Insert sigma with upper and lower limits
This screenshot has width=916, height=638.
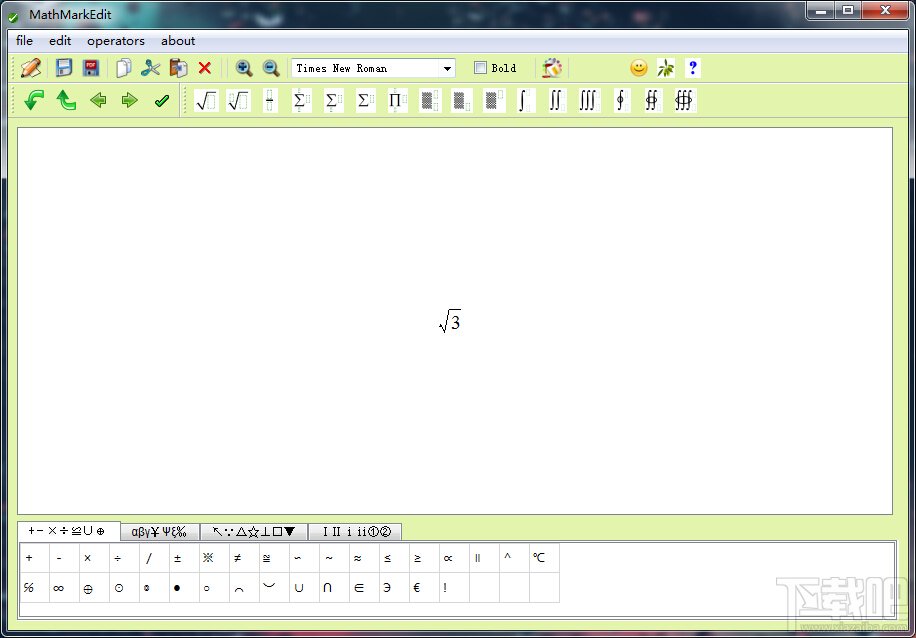301,100
